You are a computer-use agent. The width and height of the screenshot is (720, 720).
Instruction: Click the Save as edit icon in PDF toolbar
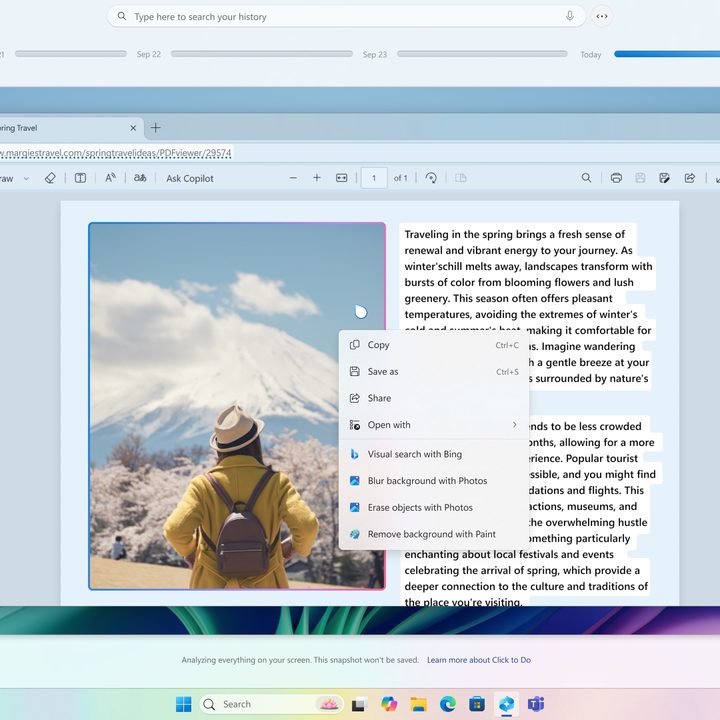point(664,178)
